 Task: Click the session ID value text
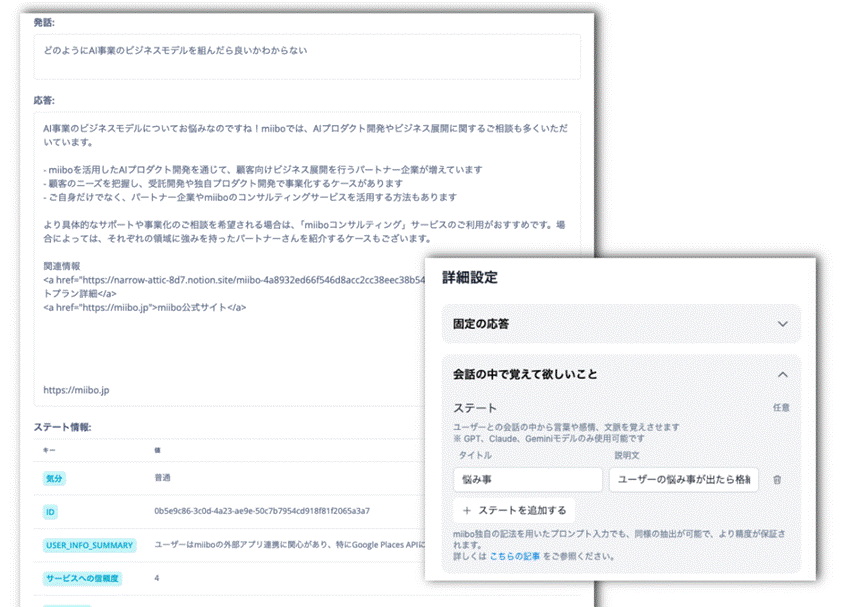(262, 511)
